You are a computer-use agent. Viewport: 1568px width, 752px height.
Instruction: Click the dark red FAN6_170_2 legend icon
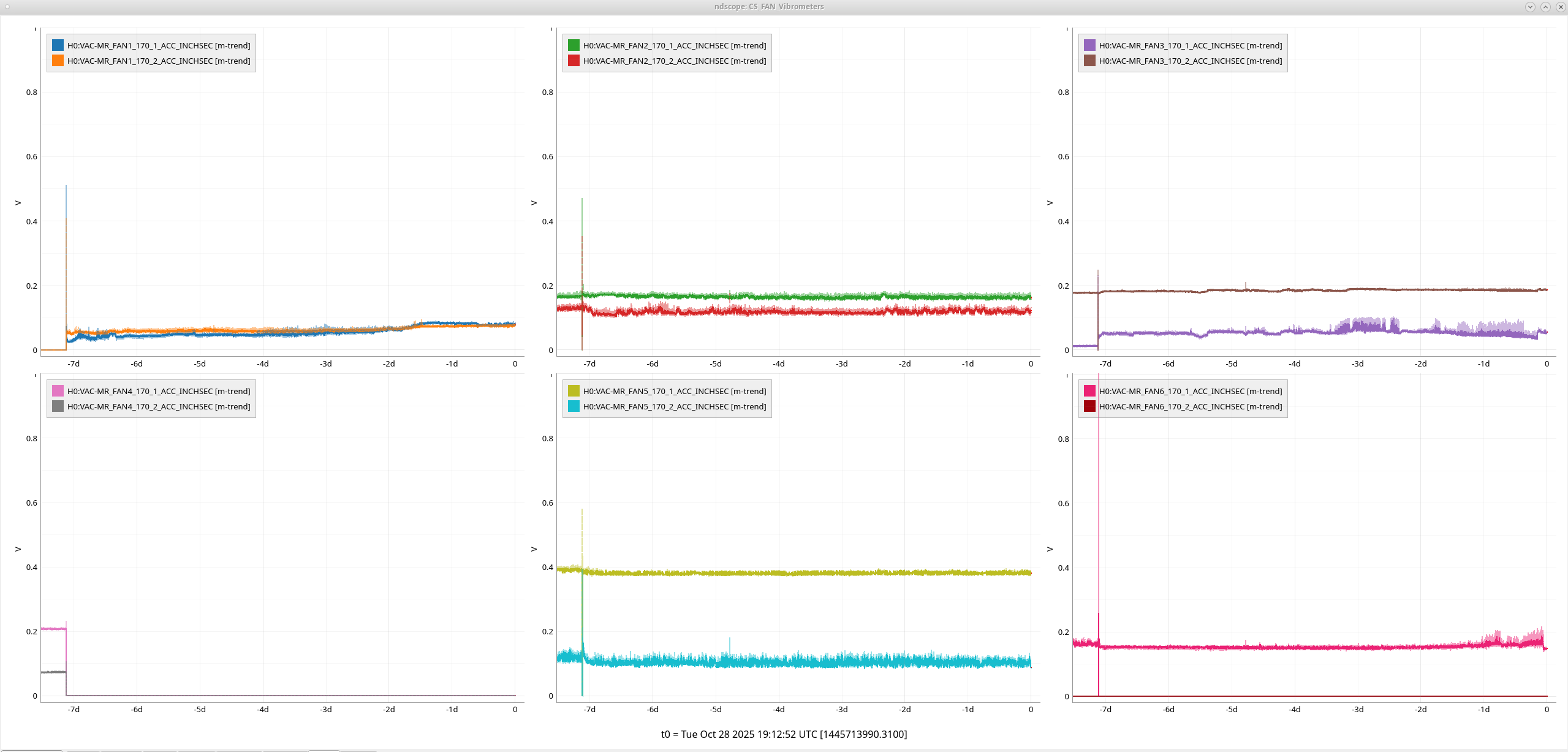click(x=1089, y=406)
